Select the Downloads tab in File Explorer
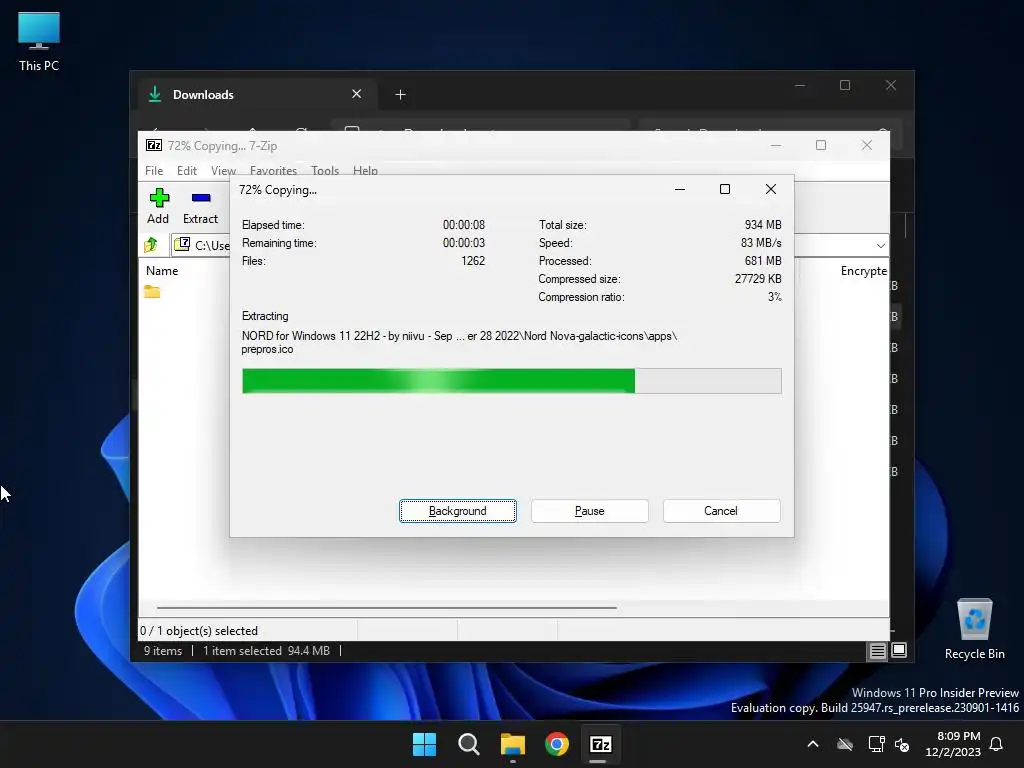The width and height of the screenshot is (1024, 768). 257,94
